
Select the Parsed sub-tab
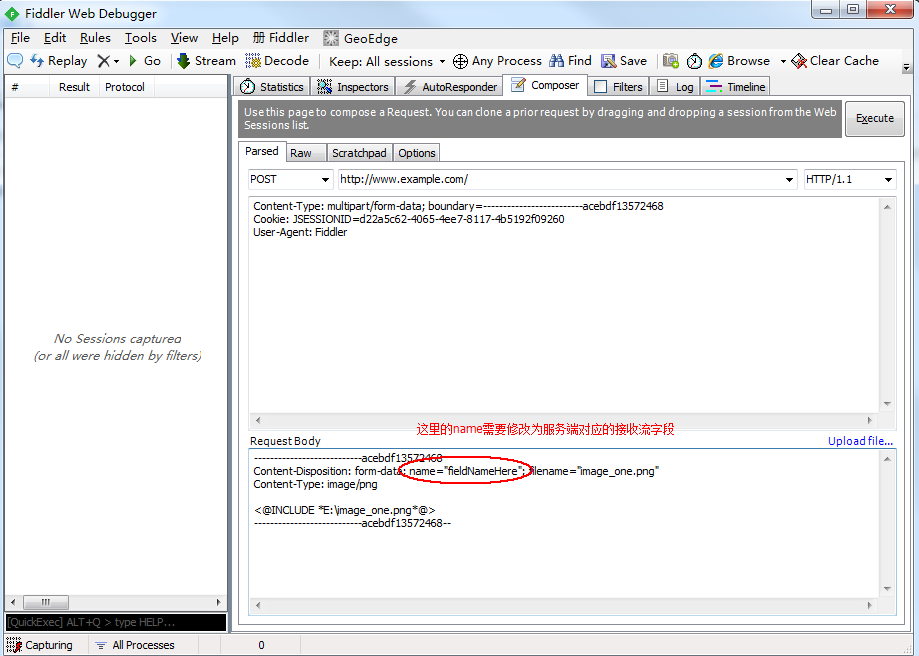[x=262, y=151]
